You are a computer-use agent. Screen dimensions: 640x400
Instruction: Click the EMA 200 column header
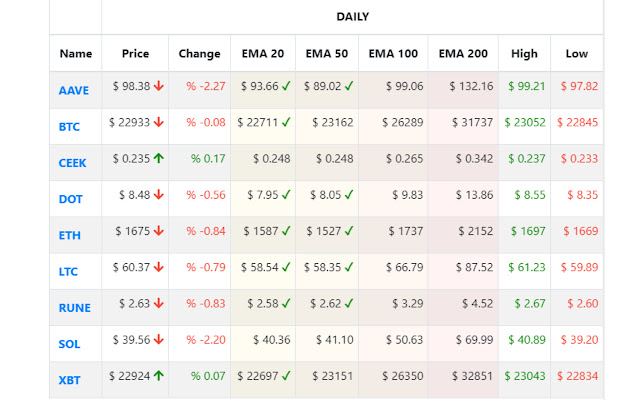(463, 53)
